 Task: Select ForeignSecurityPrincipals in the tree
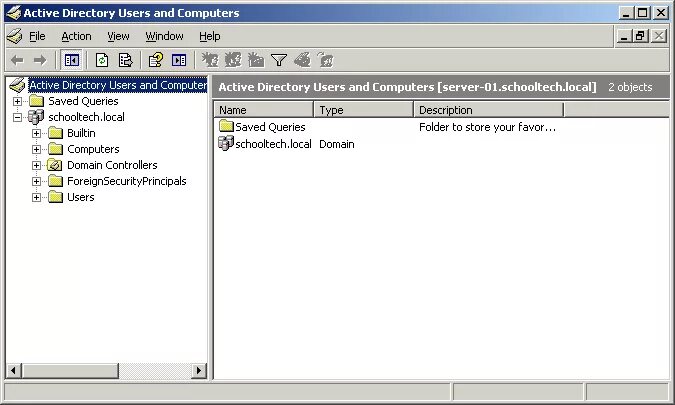[127, 181]
